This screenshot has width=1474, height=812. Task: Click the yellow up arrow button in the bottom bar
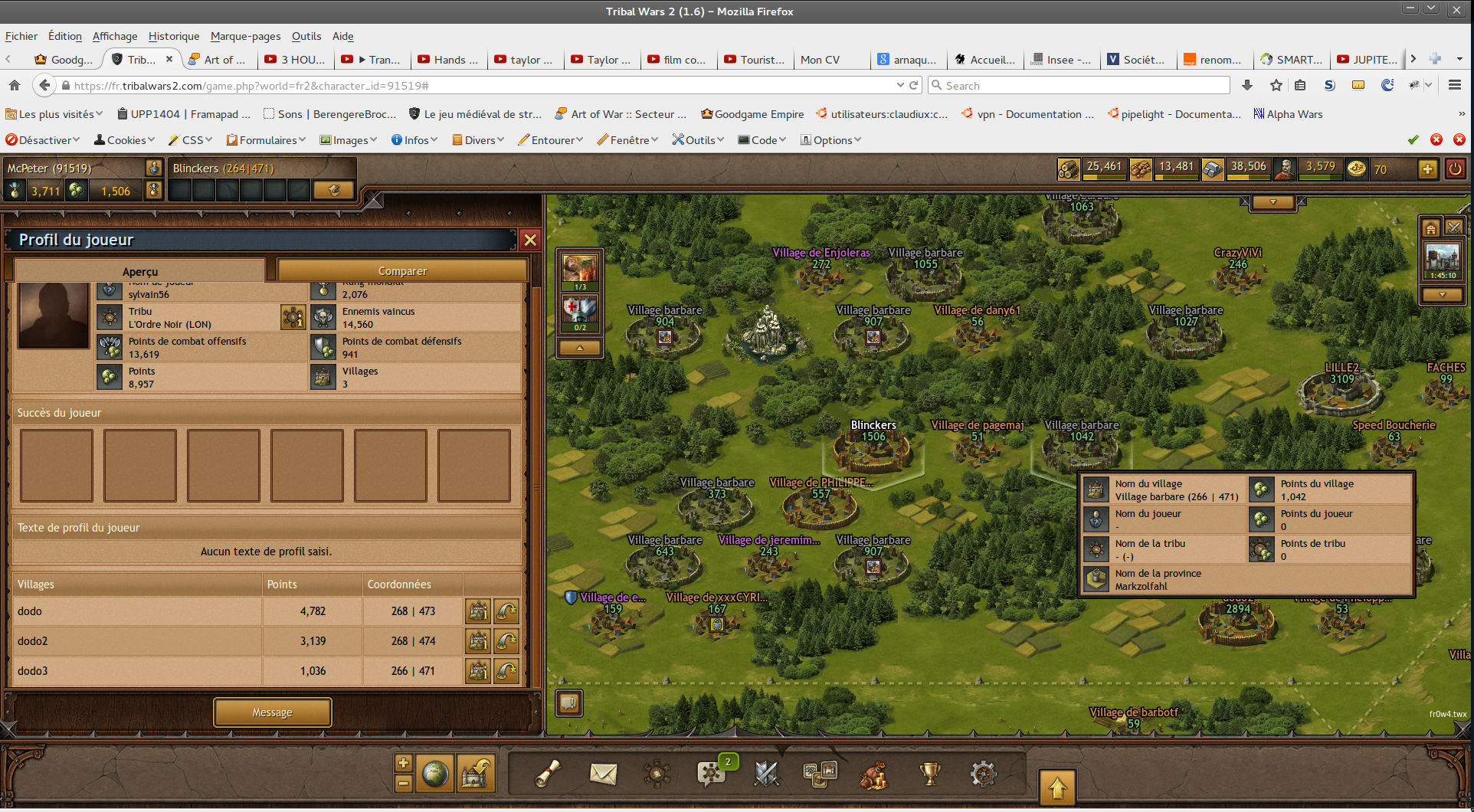coord(1058,787)
